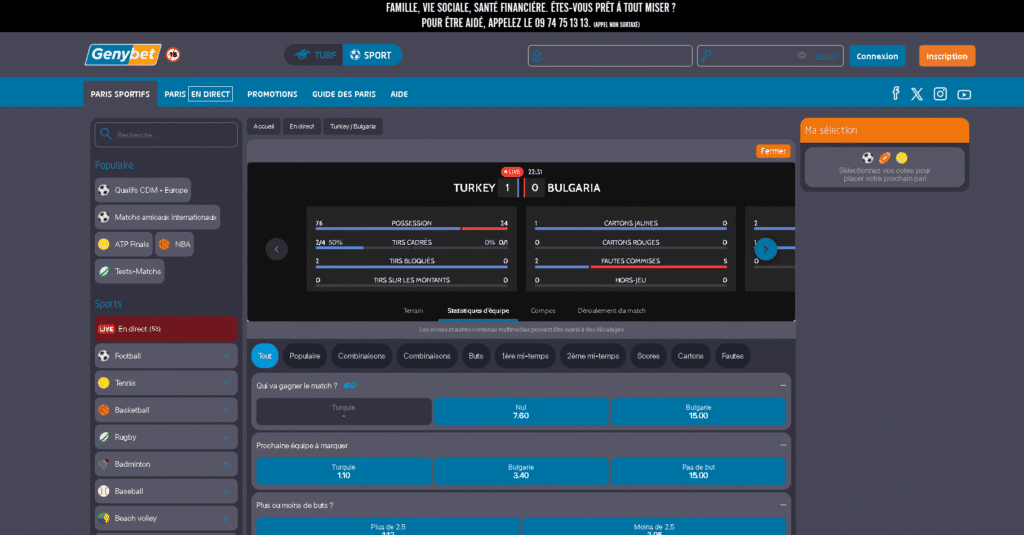The image size is (1024, 535).
Task: Expand the Football sport chevron
Action: pos(226,356)
